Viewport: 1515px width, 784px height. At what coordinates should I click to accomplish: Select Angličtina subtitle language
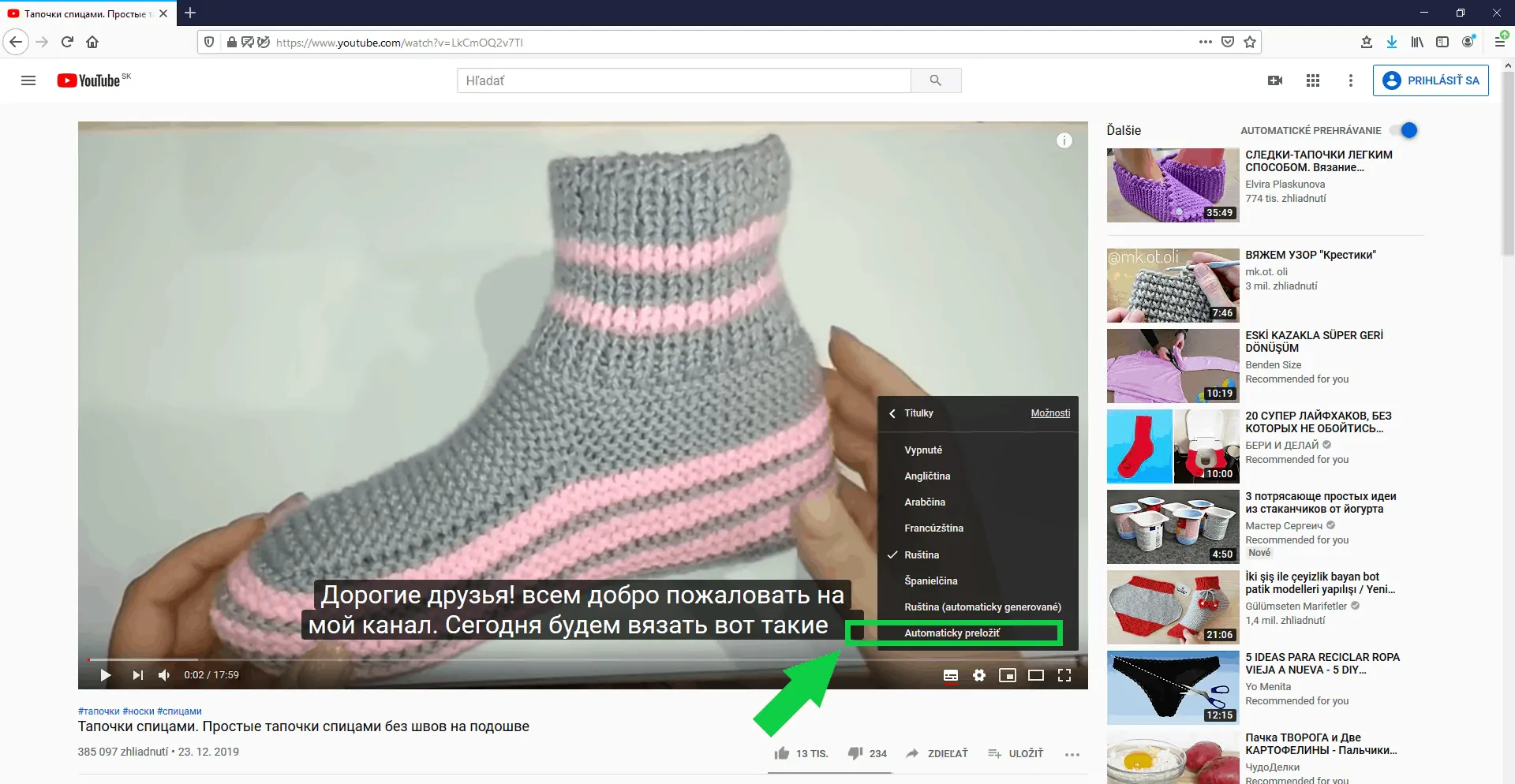pyautogui.click(x=927, y=476)
